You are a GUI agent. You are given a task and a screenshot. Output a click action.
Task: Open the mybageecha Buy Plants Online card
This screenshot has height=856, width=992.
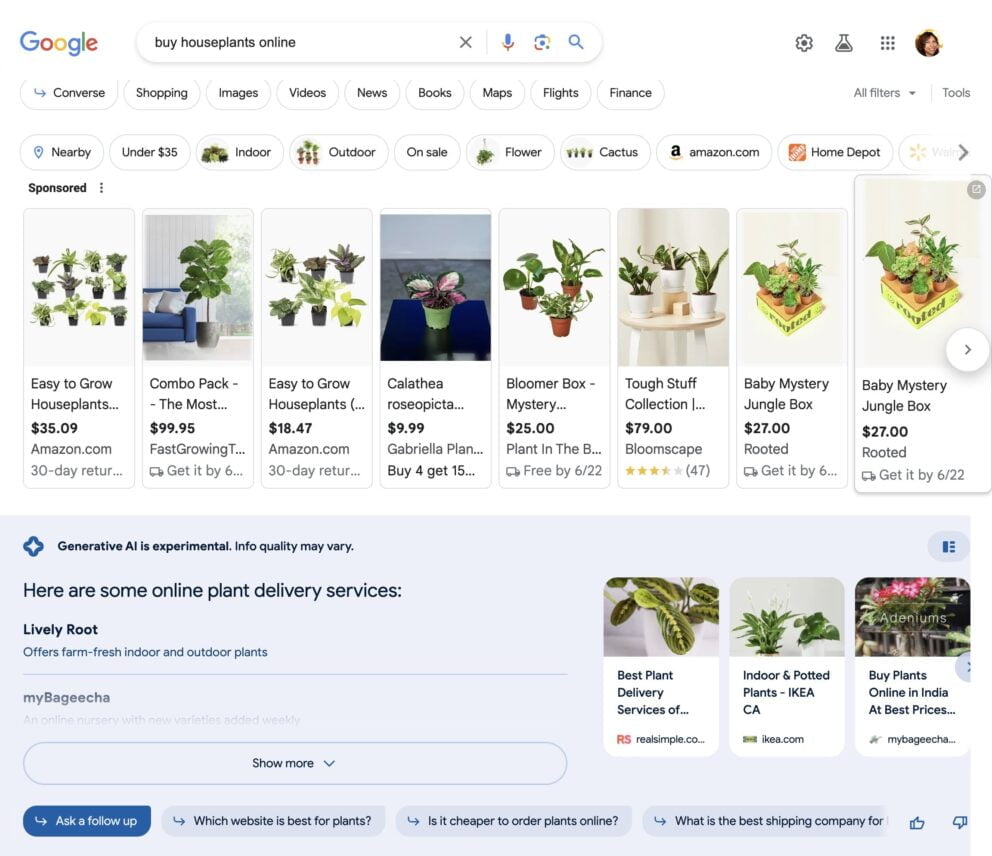point(912,666)
